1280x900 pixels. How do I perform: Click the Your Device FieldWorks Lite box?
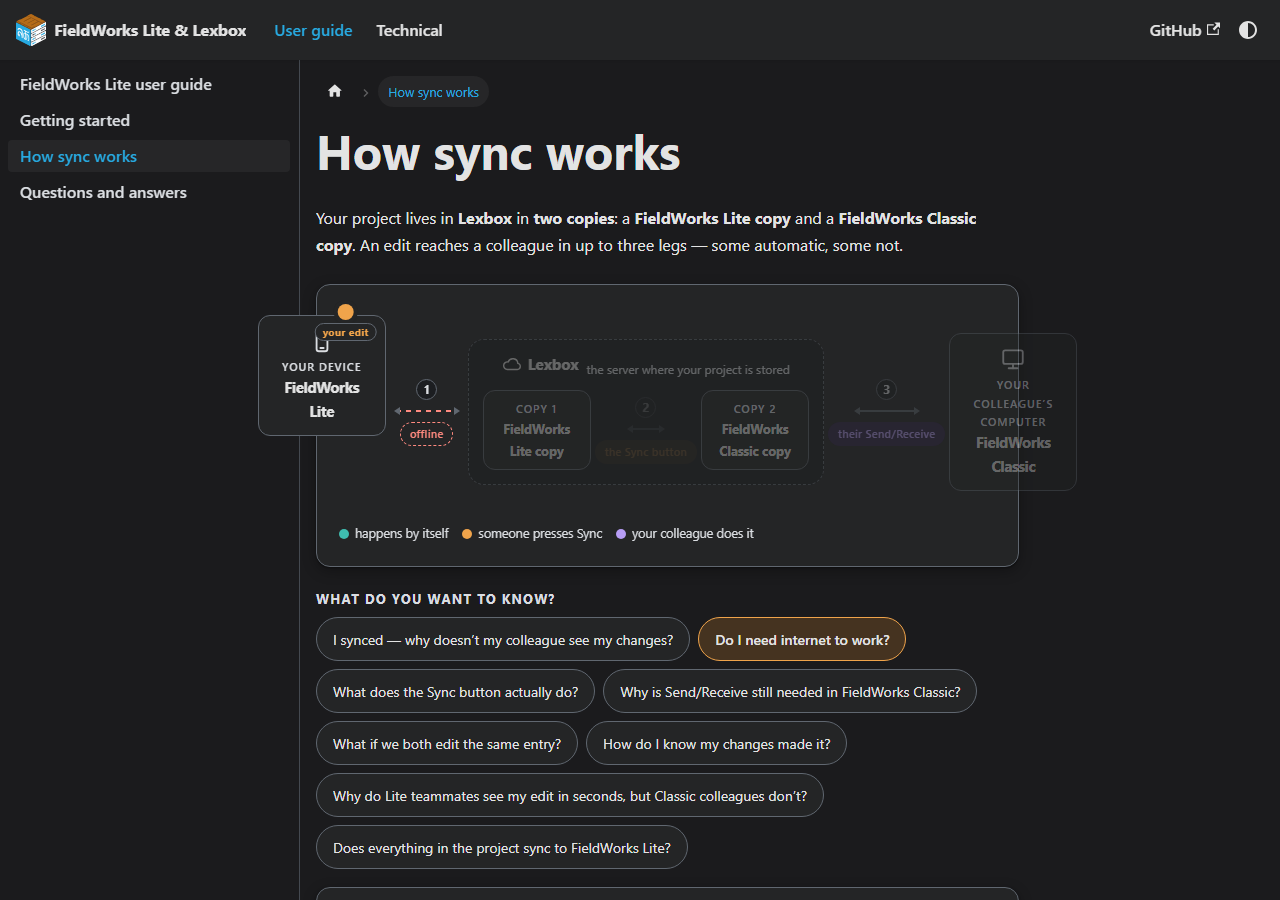point(322,376)
